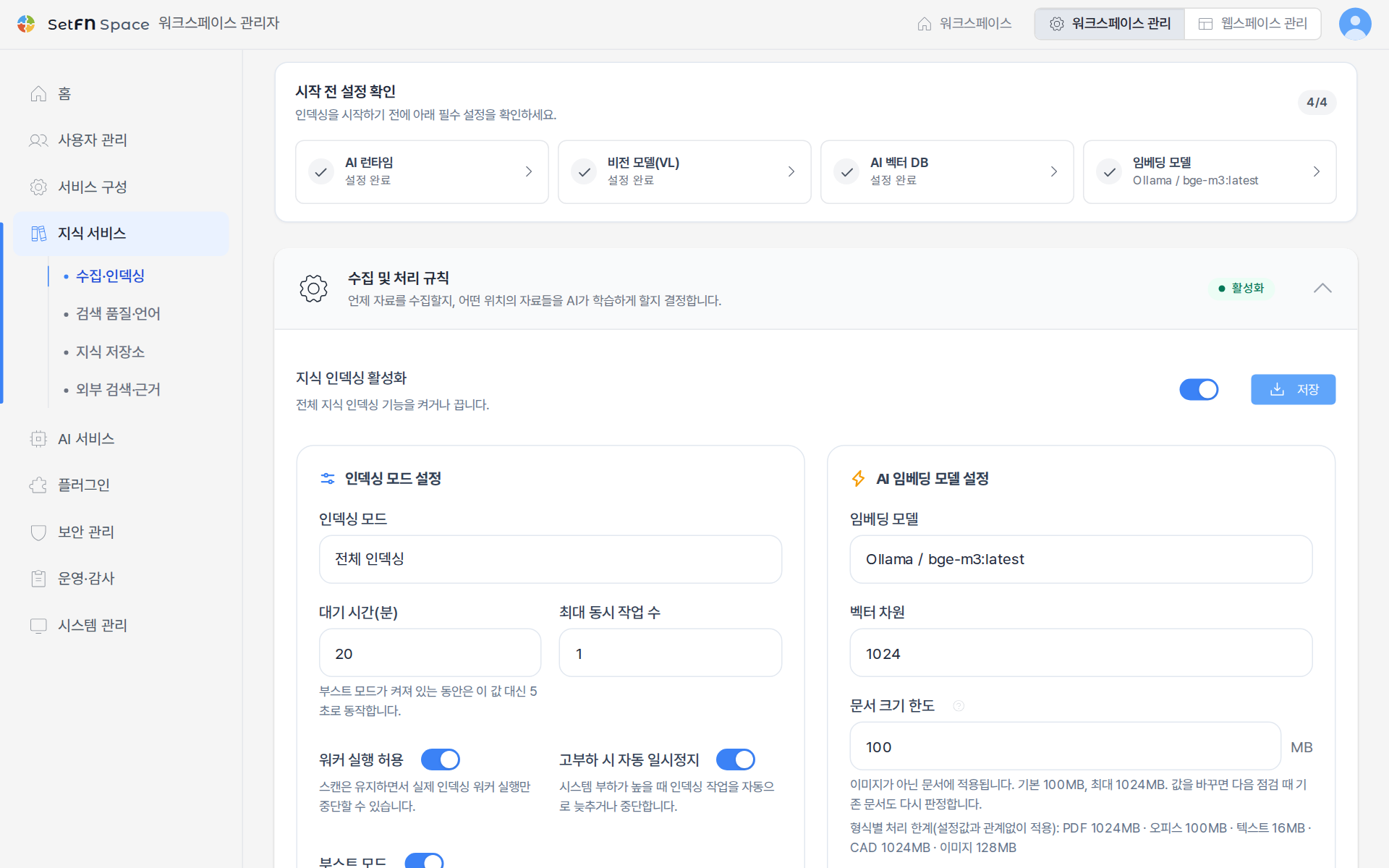Click the SetFN Space logo icon
The image size is (1389, 868).
[x=26, y=24]
